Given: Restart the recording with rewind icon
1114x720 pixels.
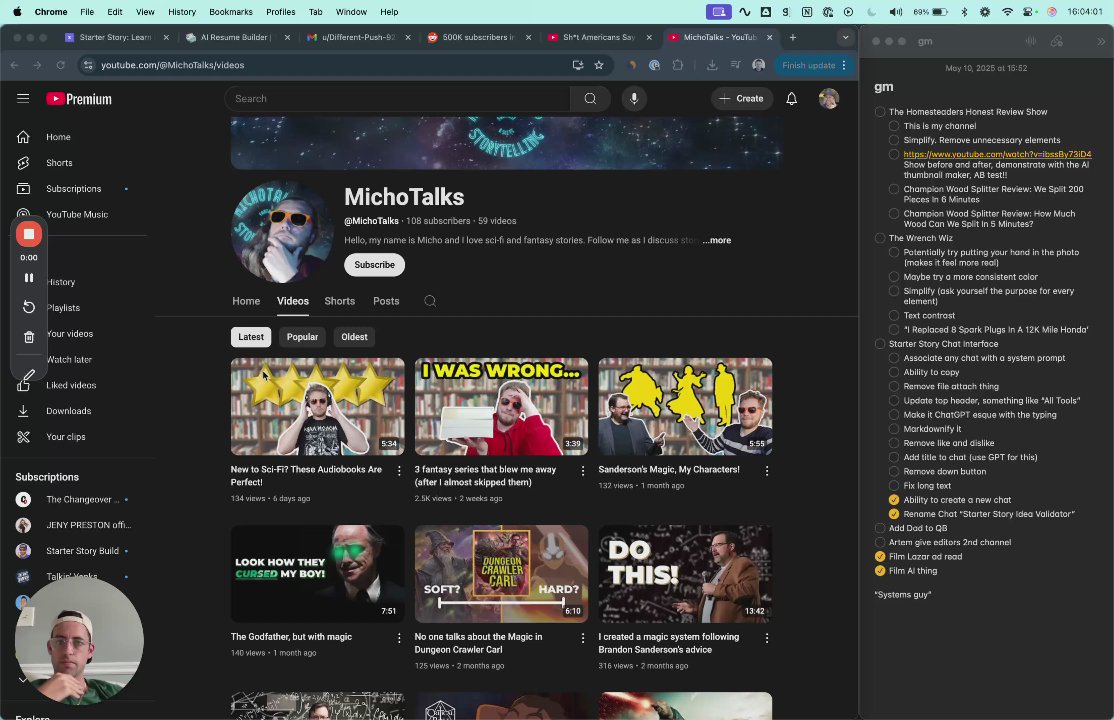Looking at the screenshot, I should click(28, 307).
